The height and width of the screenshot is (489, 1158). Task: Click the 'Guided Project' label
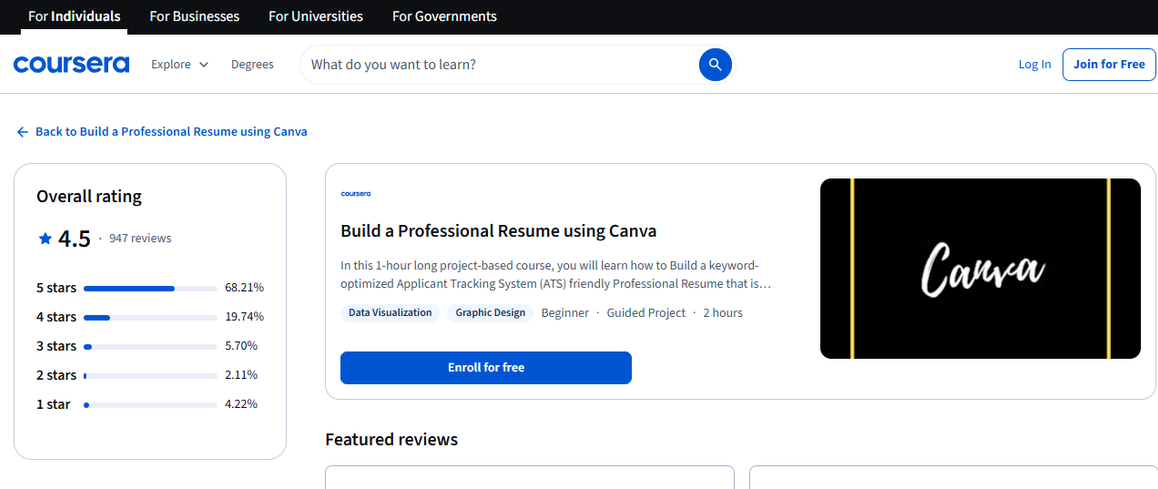(x=646, y=312)
